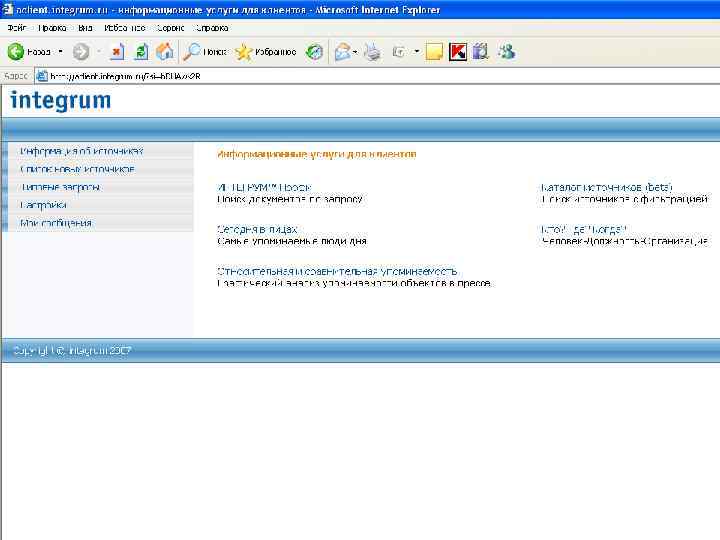Screen dimensions: 720x540
Task: Print the page using printer icon
Action: tap(372, 52)
